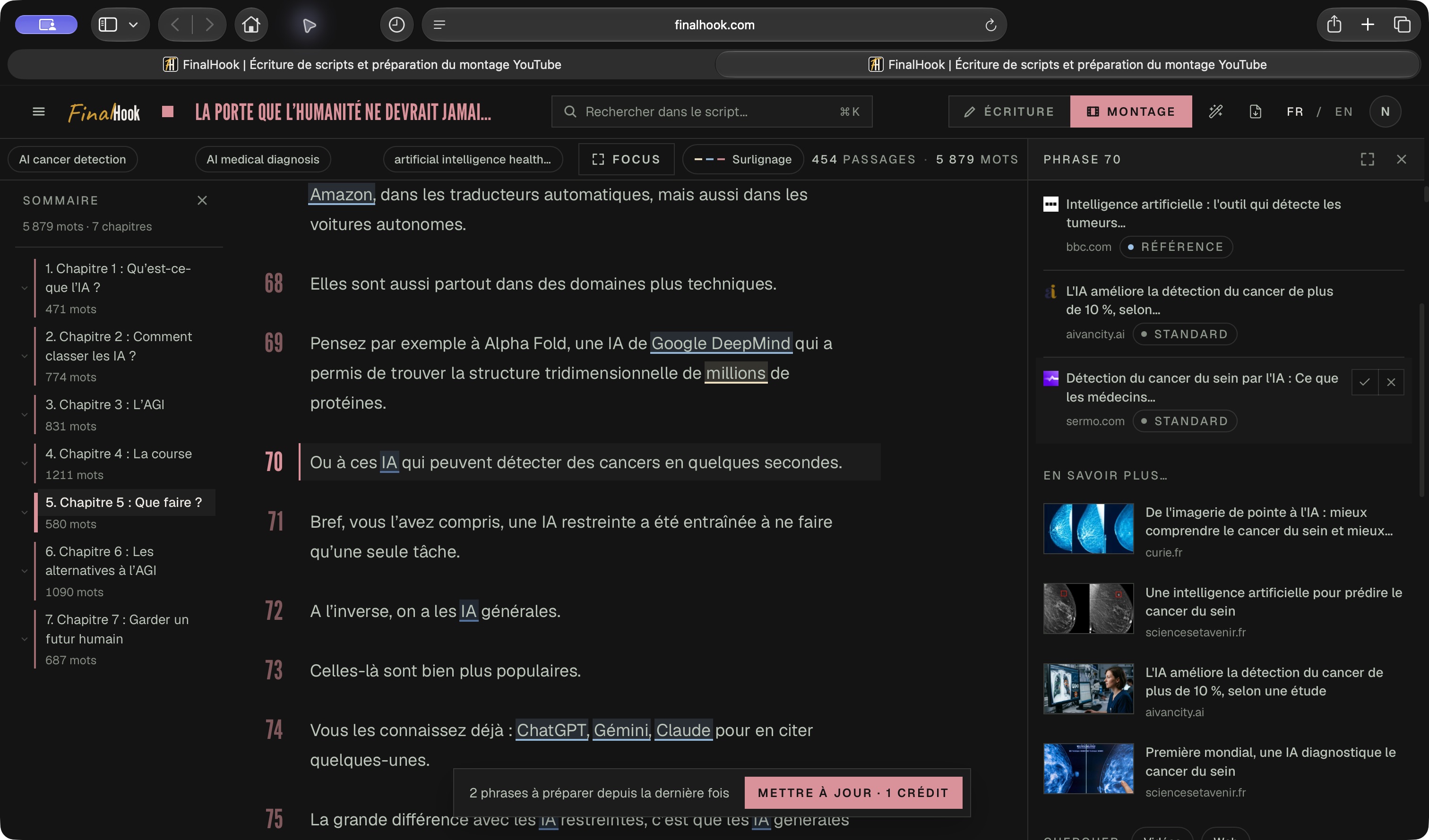Expand Chapitre 3 L'AGI chevron
Screen dimensions: 1429x840
[x=25, y=414]
